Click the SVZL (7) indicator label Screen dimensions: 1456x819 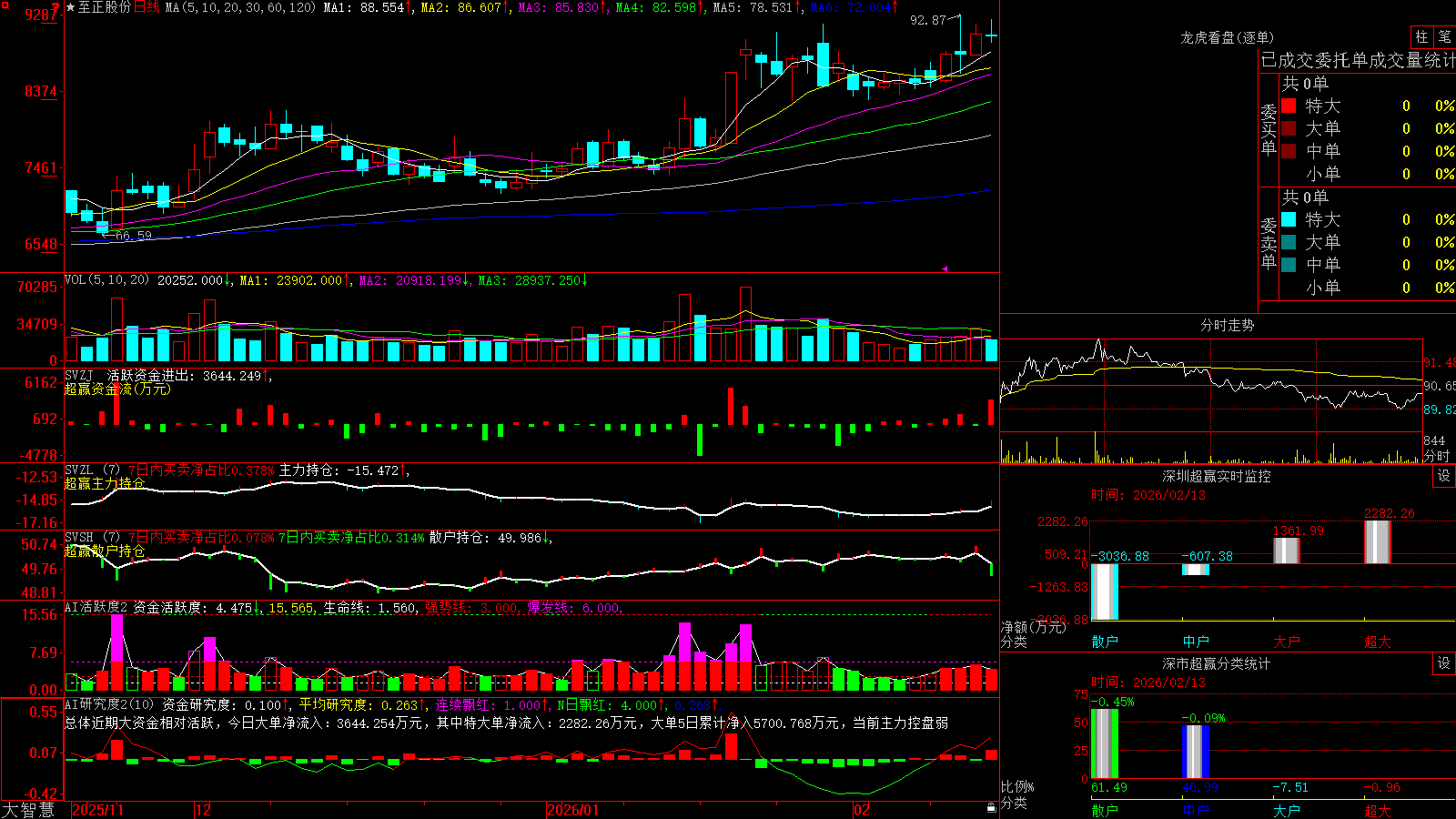tap(92, 470)
